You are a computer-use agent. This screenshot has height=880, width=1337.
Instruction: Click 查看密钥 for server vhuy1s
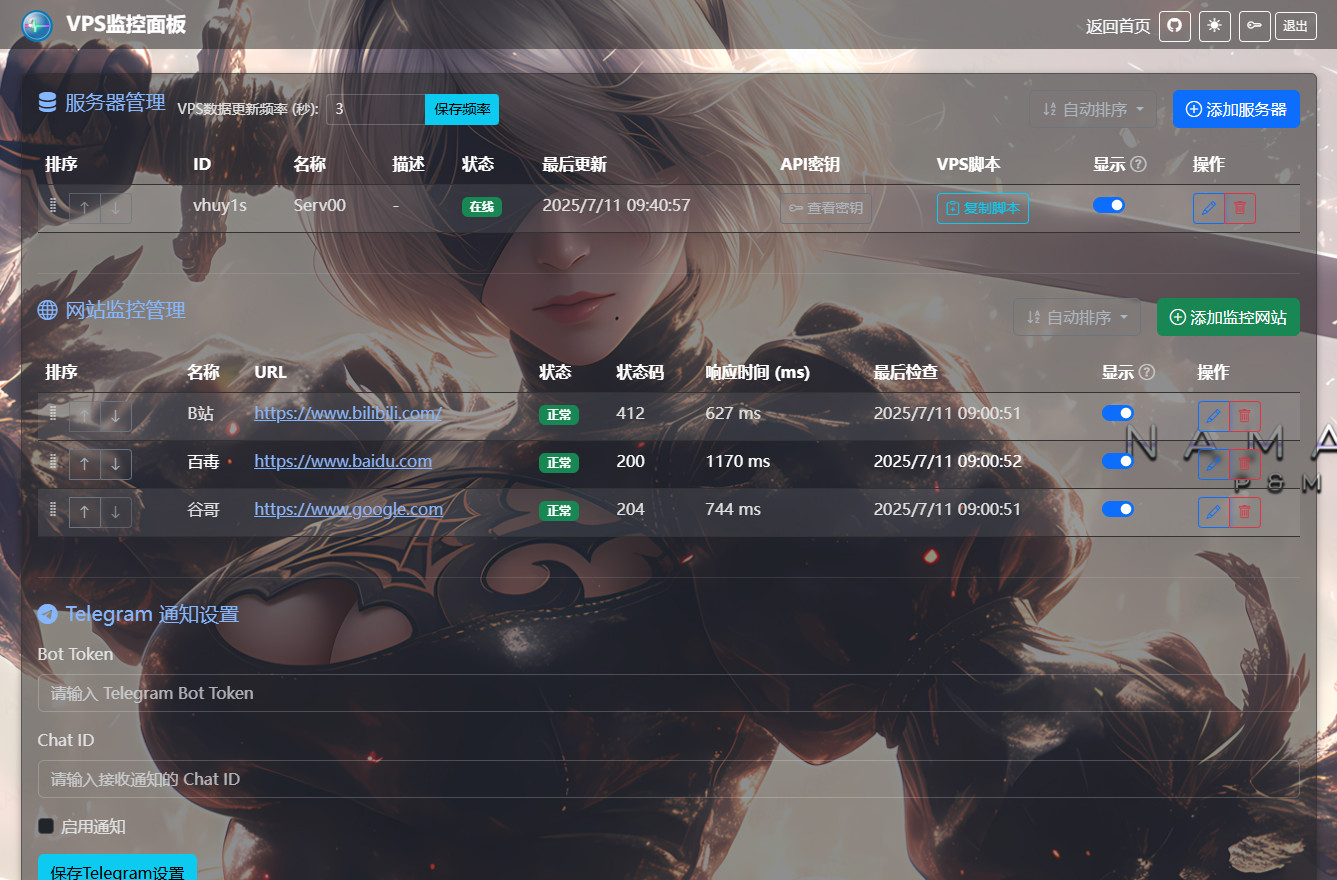point(826,208)
